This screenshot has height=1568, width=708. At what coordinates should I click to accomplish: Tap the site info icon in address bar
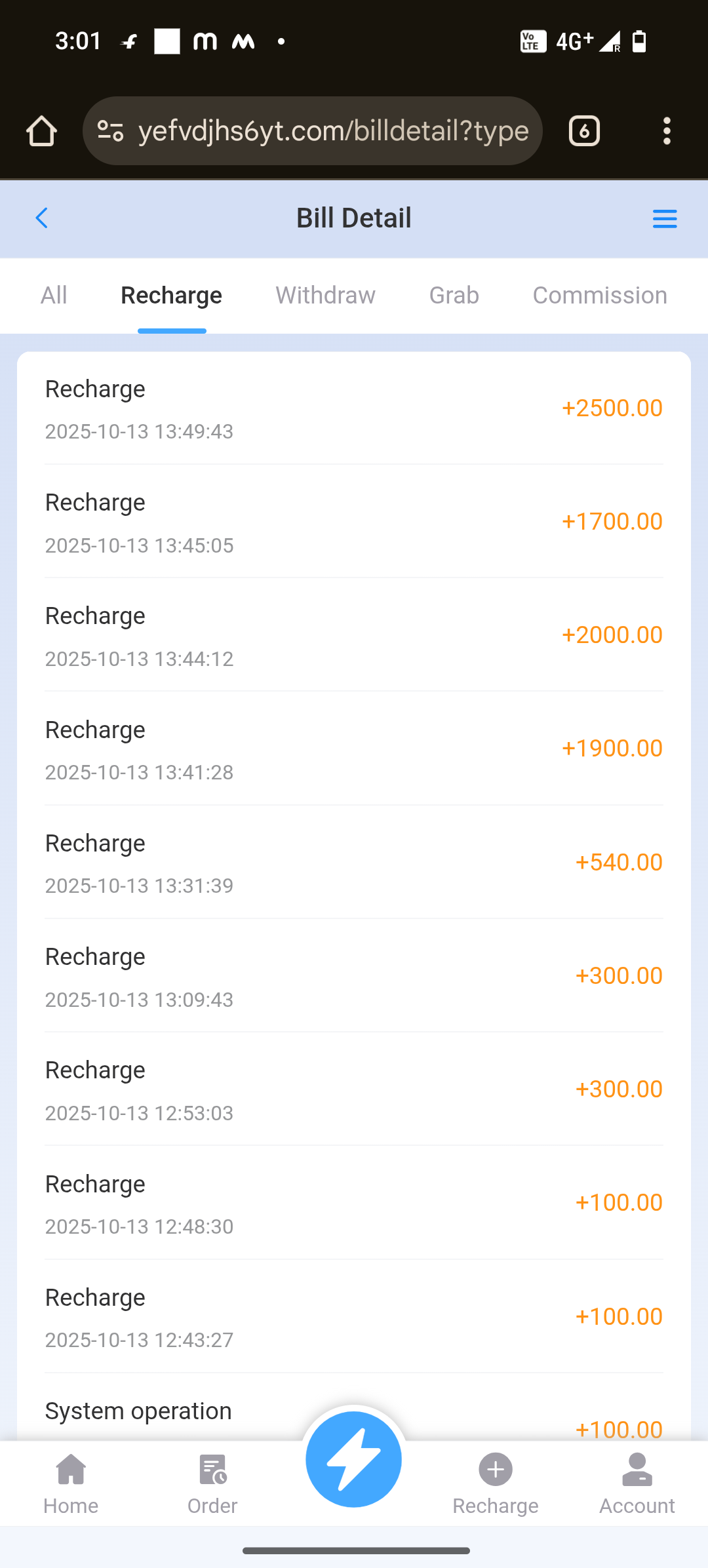coord(110,131)
